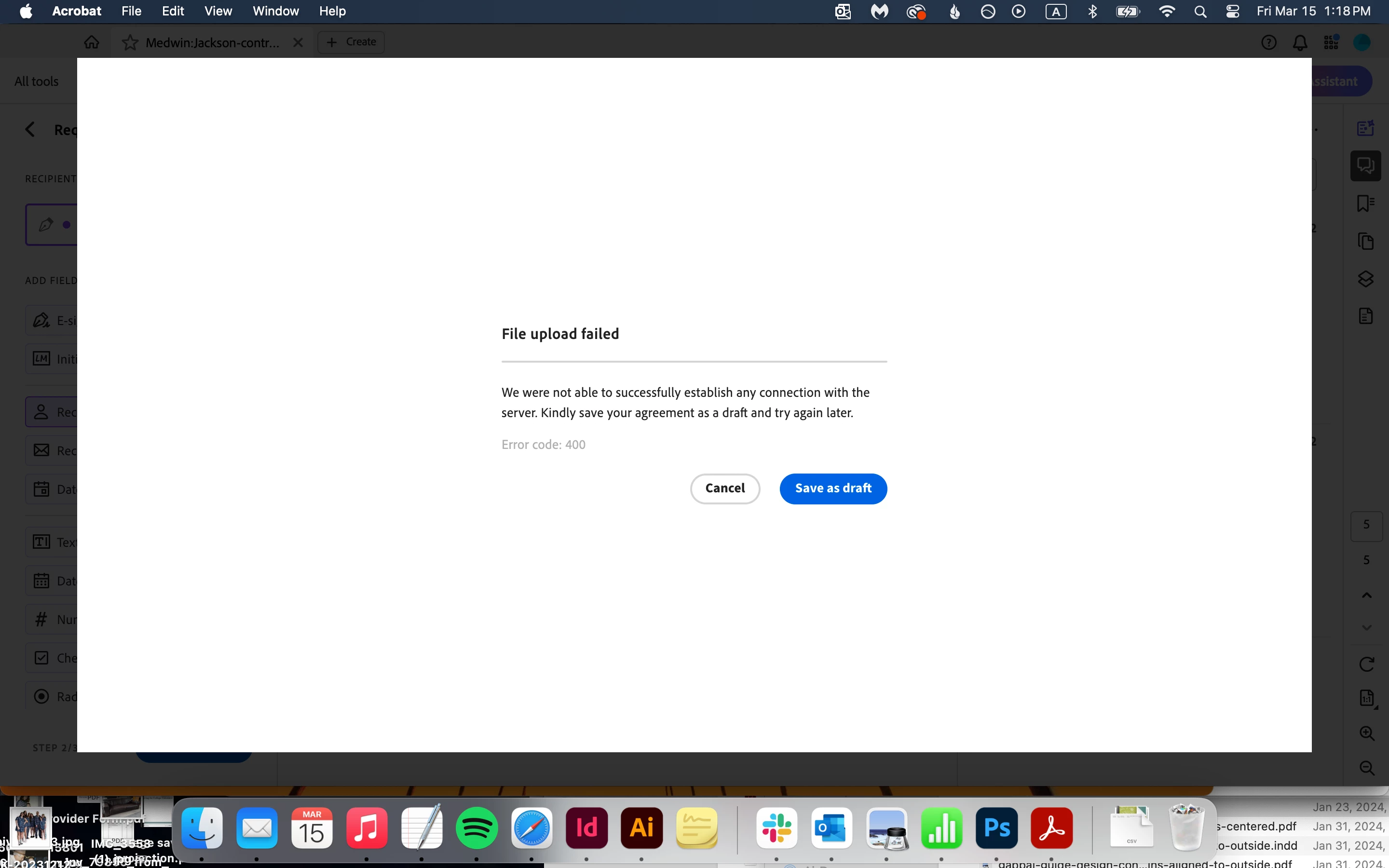Star the Medwin:Jackson document tab
The height and width of the screenshot is (868, 1389).
(130, 42)
